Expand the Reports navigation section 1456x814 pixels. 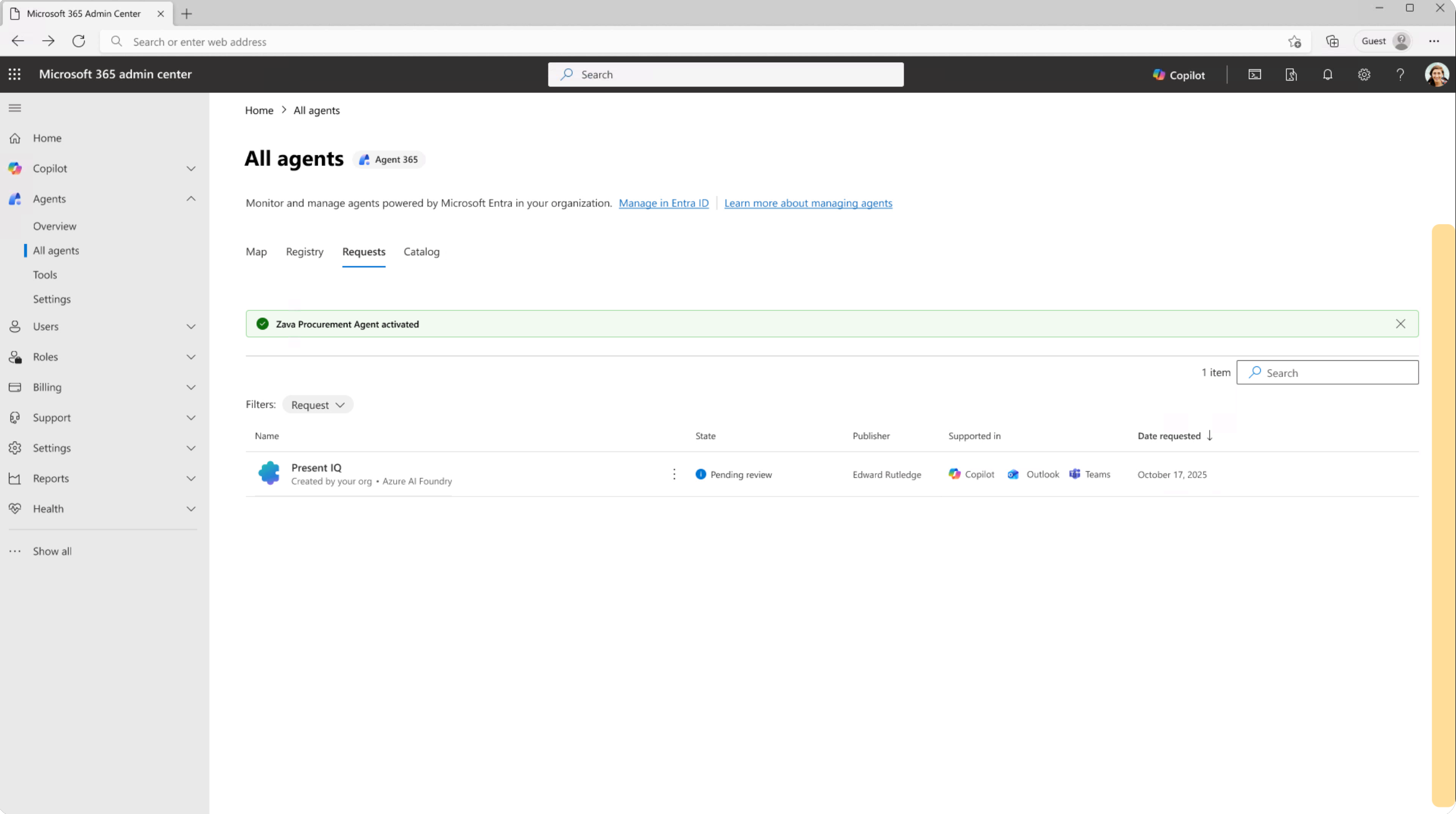(x=191, y=479)
